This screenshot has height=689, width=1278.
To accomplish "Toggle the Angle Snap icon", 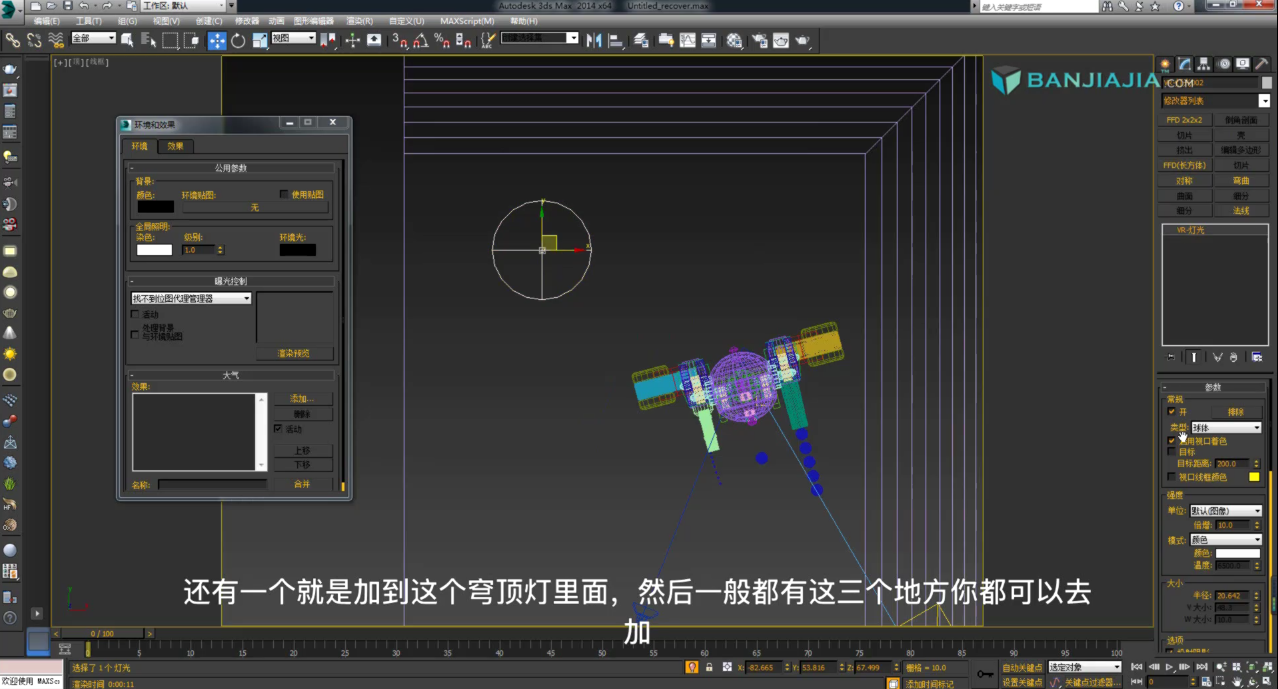I will pos(420,40).
